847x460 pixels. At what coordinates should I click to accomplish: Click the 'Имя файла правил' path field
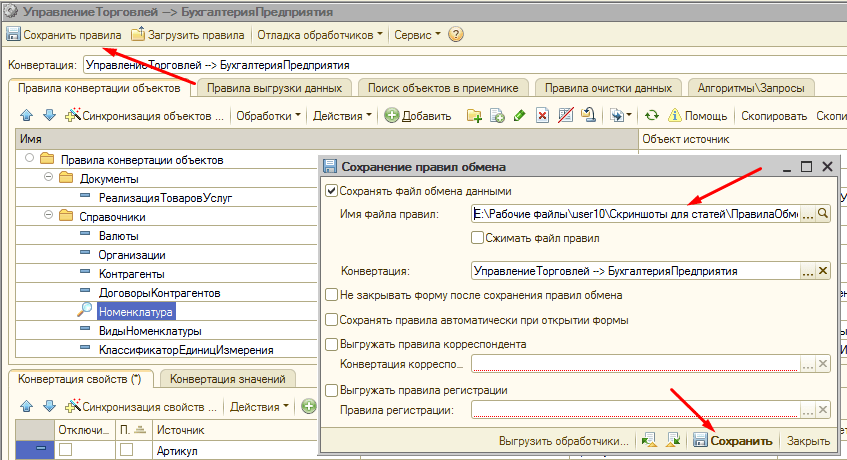(x=635, y=214)
